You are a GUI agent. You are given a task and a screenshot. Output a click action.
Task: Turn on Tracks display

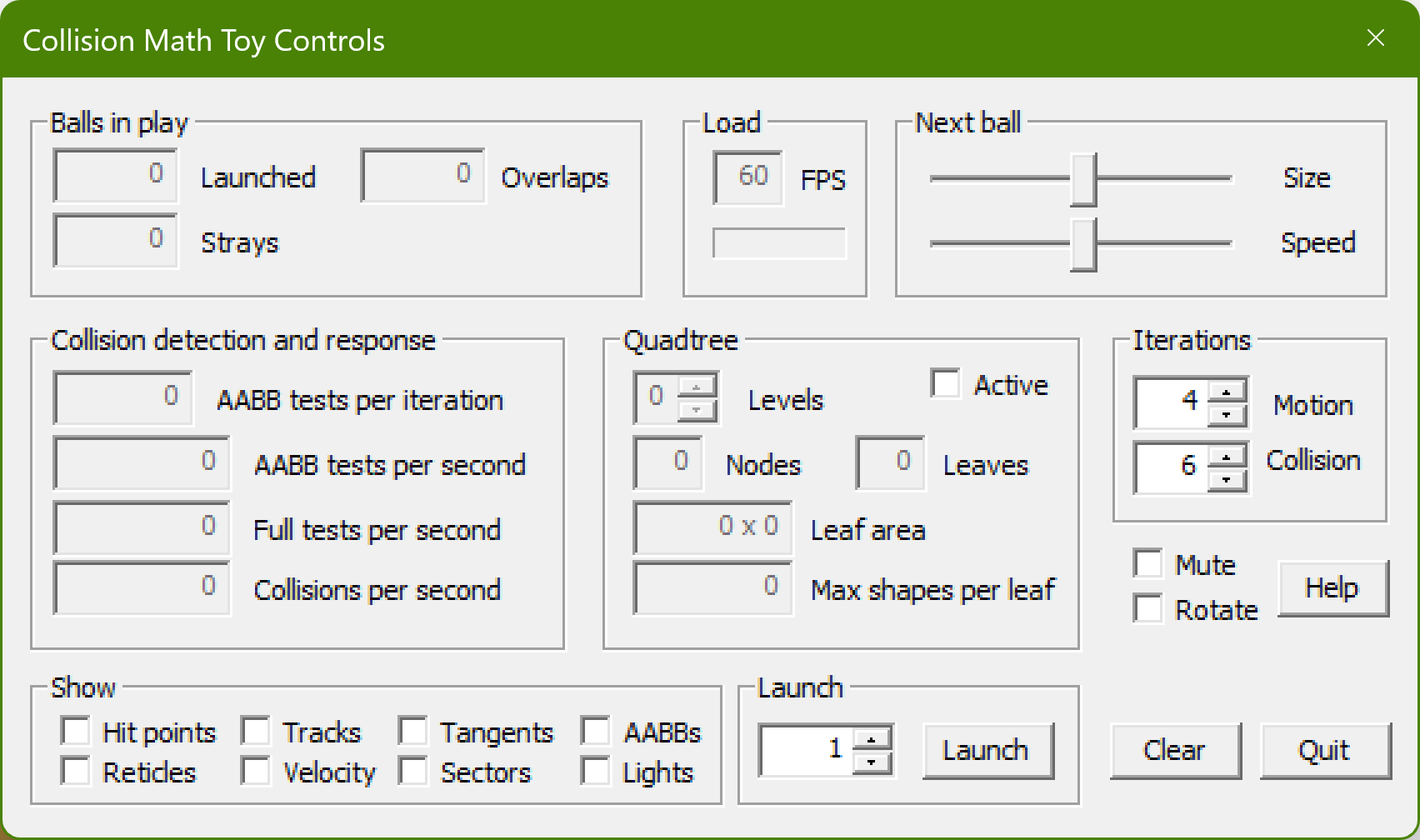256,732
